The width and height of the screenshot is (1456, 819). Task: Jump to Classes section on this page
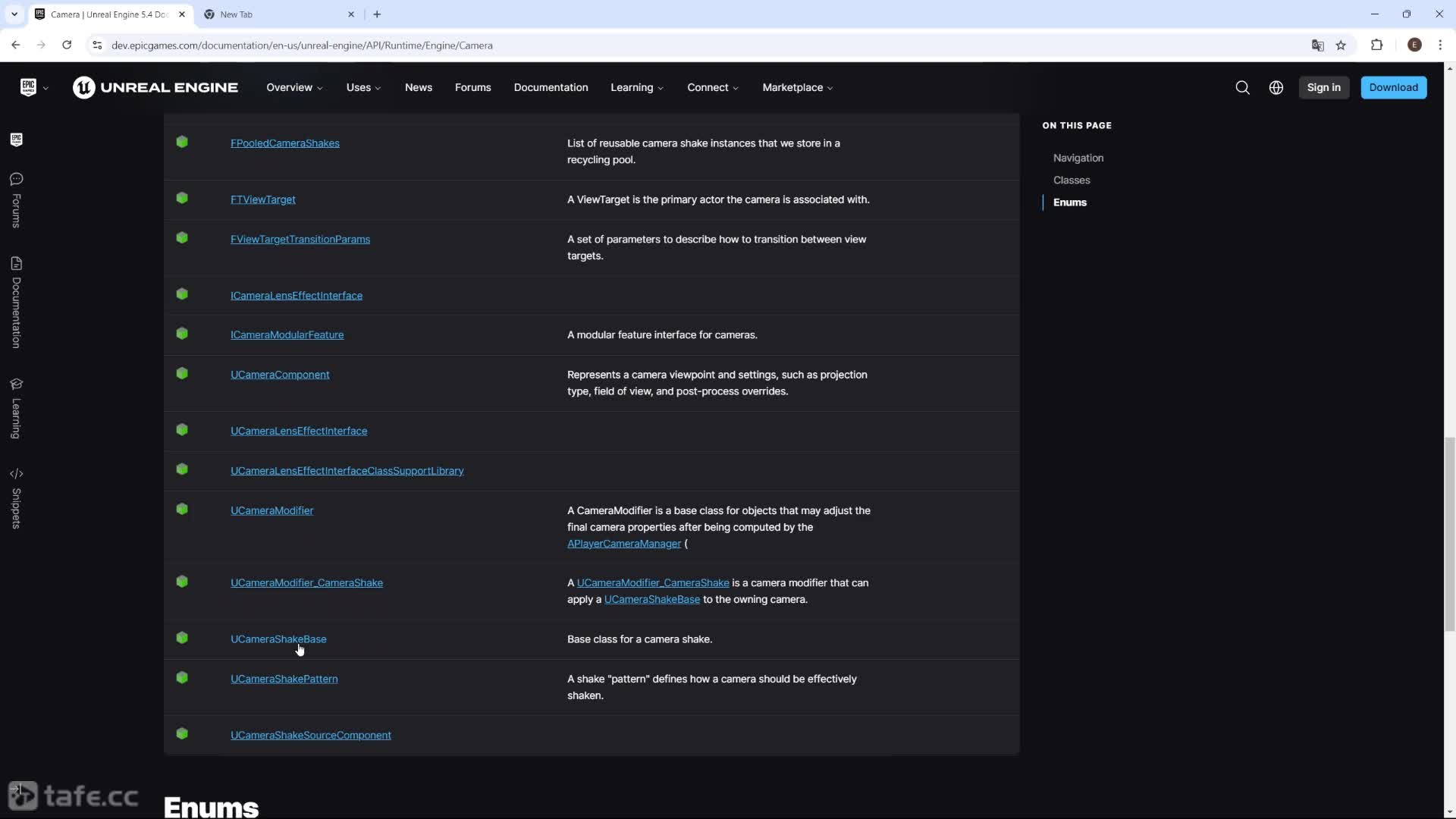coord(1072,180)
